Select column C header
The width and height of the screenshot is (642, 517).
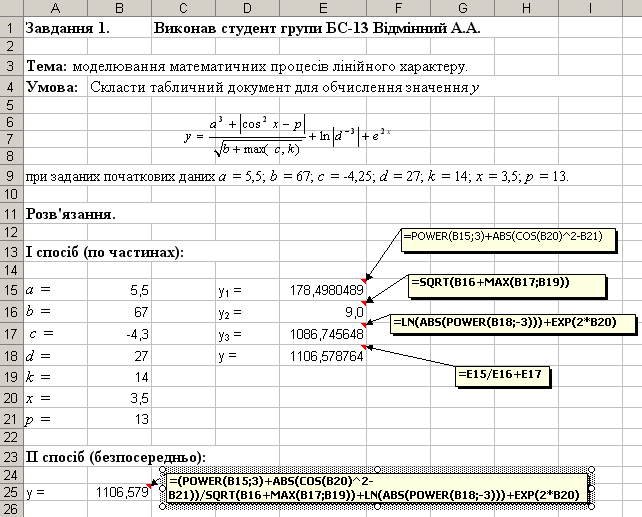pyautogui.click(x=183, y=8)
